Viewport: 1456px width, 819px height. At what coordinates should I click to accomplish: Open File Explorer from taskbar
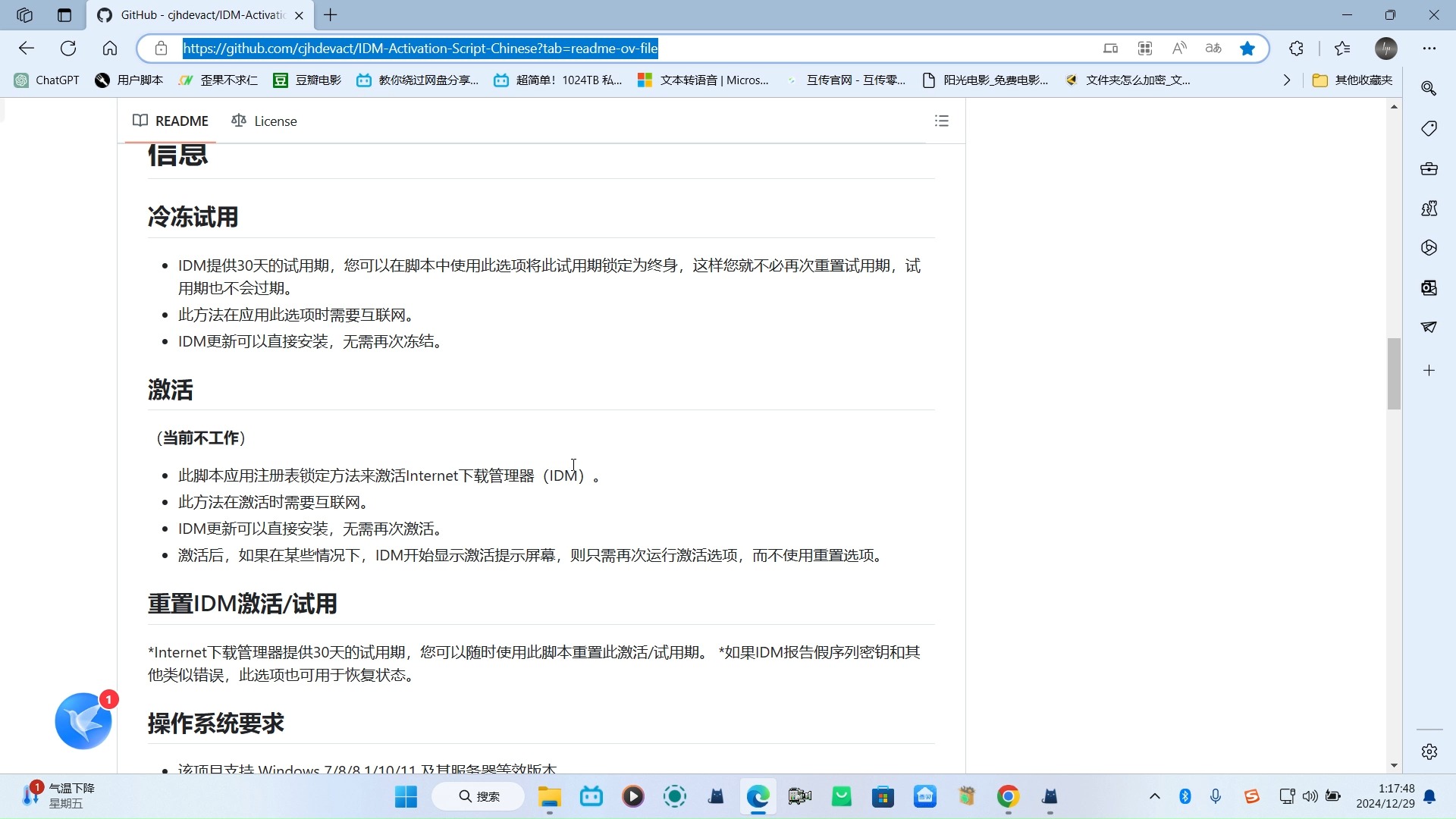click(549, 797)
